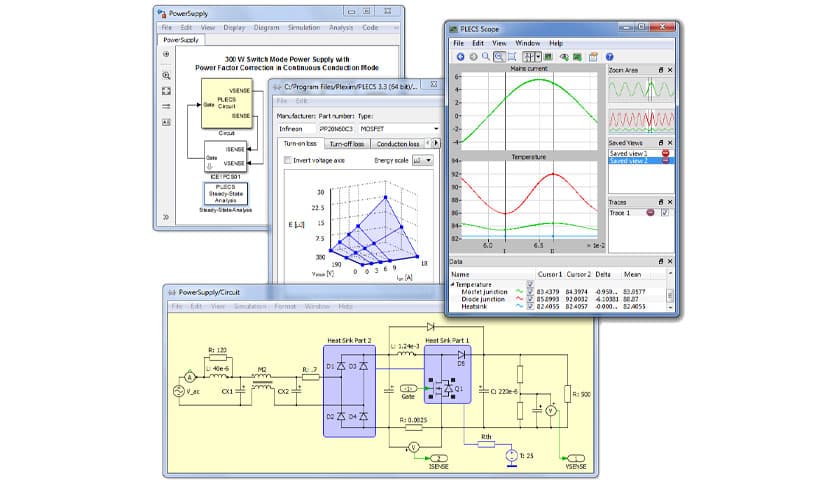Collapse the Temperature group in Data table
Viewport: 836px width, 484px height.
[x=453, y=284]
